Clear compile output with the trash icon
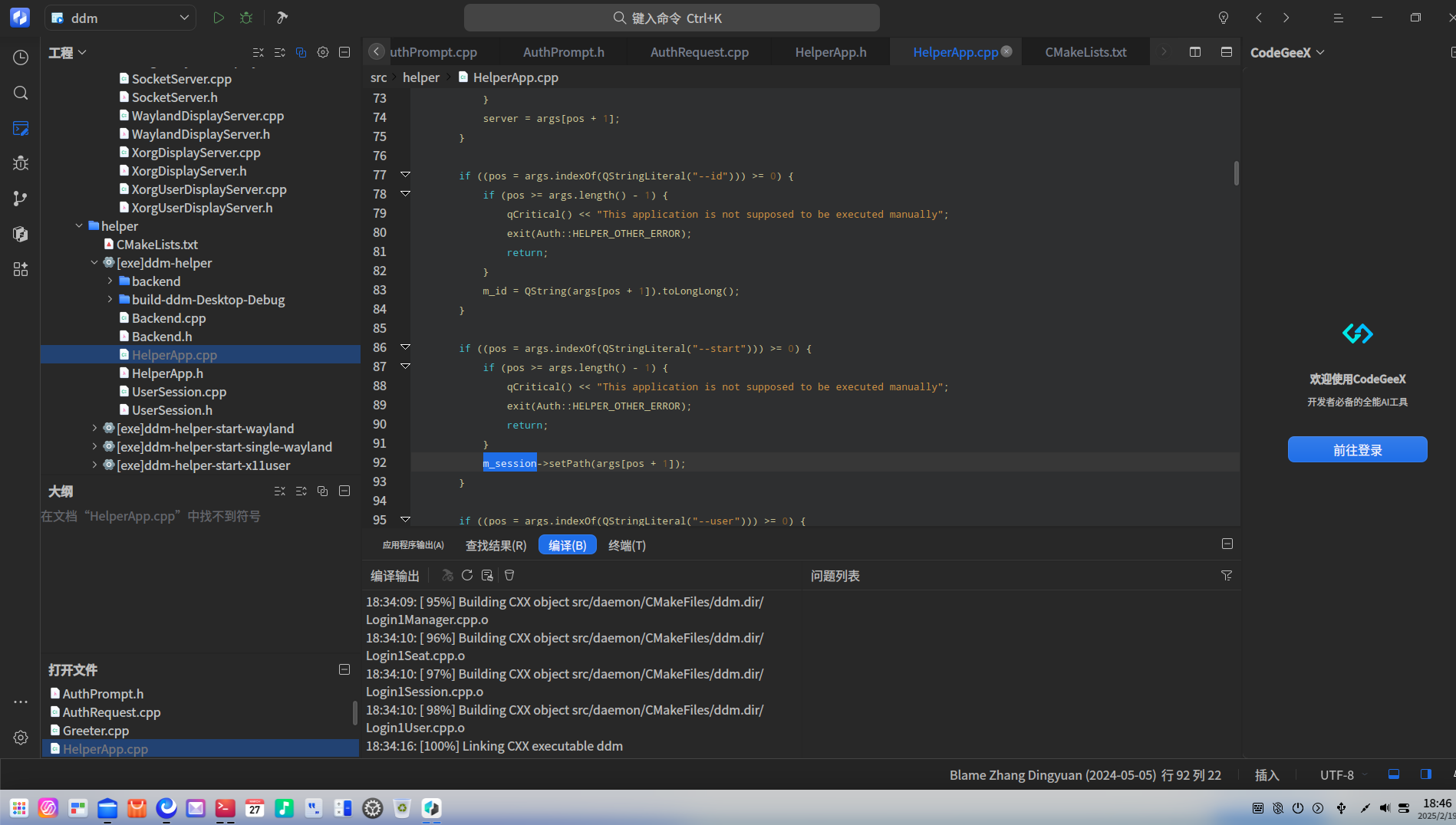Viewport: 1456px width, 825px height. (x=509, y=575)
